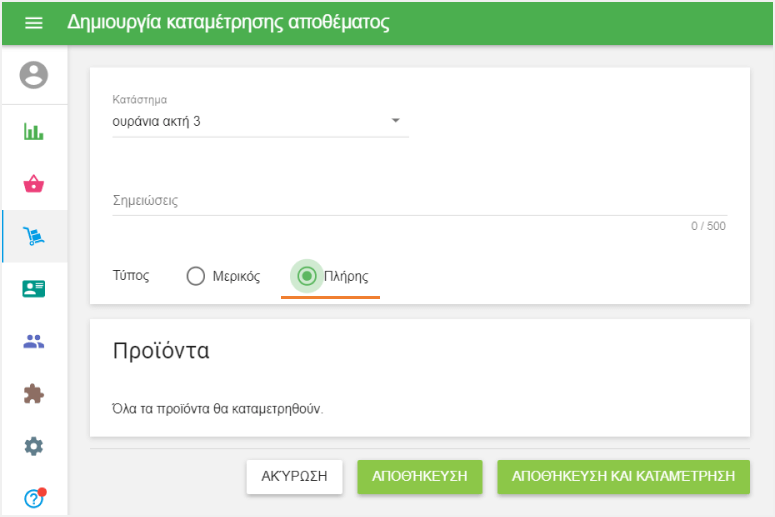Open the sales basket icon

click(x=34, y=183)
